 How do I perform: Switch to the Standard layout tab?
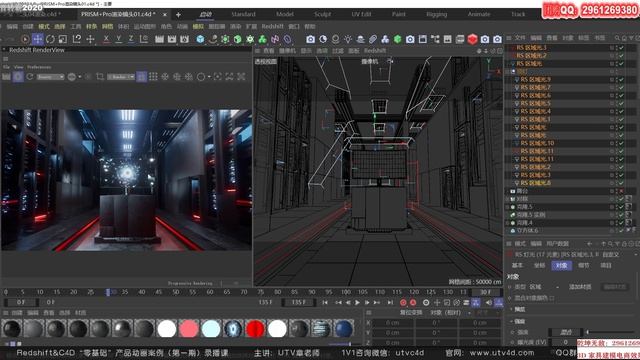point(243,14)
